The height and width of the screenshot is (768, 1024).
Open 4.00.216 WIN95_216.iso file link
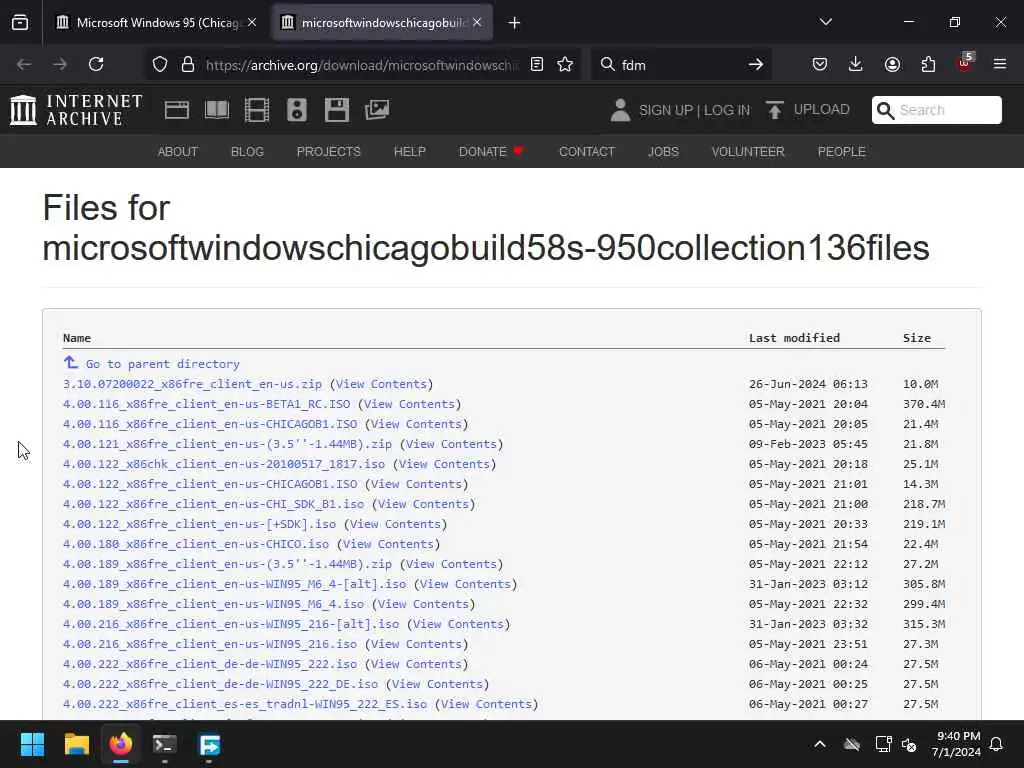pyautogui.click(x=210, y=644)
